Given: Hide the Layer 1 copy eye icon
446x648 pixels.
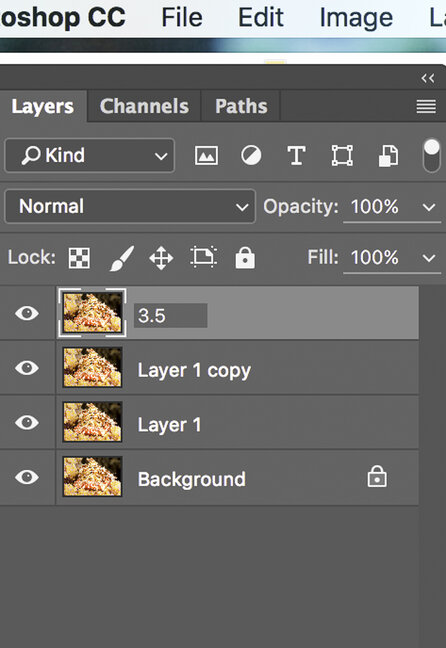Looking at the screenshot, I should [x=27, y=368].
